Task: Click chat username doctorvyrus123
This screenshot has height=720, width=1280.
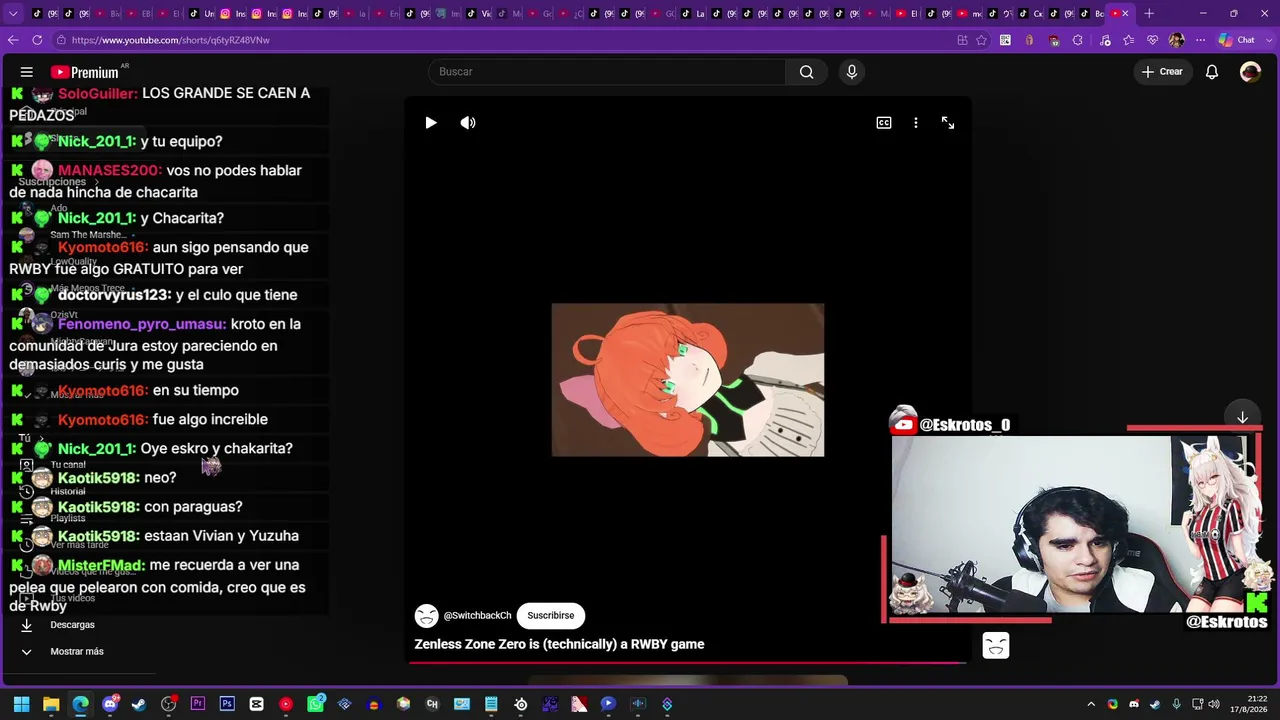Action: point(114,296)
